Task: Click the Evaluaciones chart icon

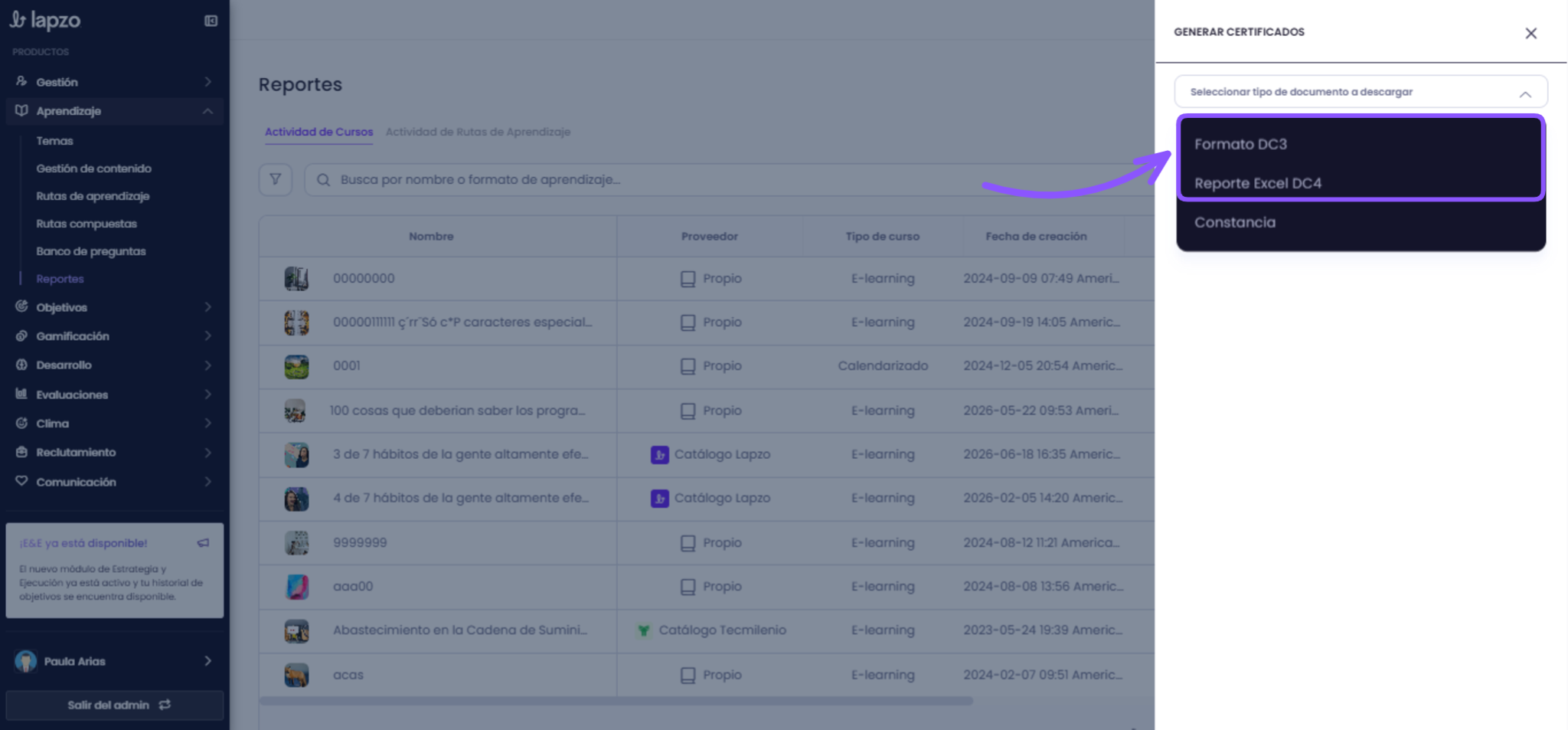Action: (21, 394)
